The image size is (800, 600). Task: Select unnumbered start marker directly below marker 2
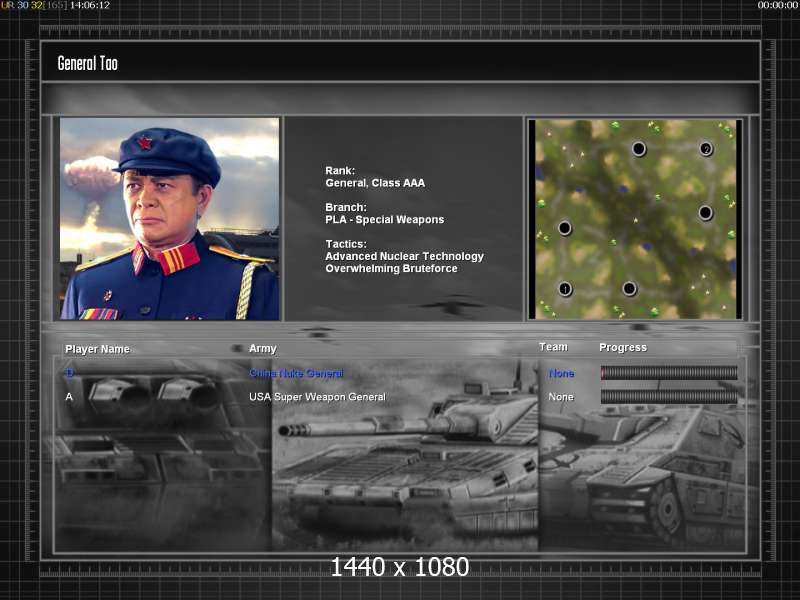(706, 213)
